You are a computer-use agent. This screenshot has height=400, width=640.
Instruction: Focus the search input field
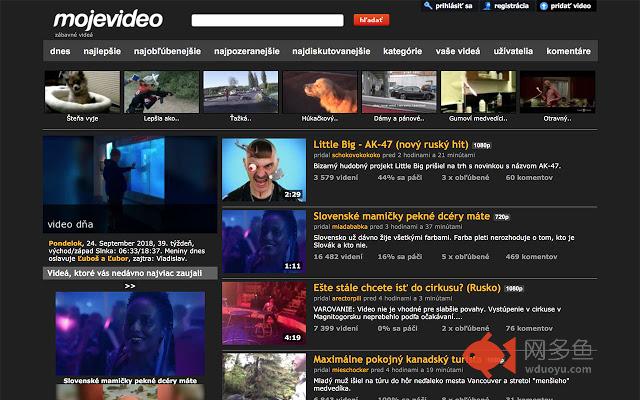click(267, 20)
